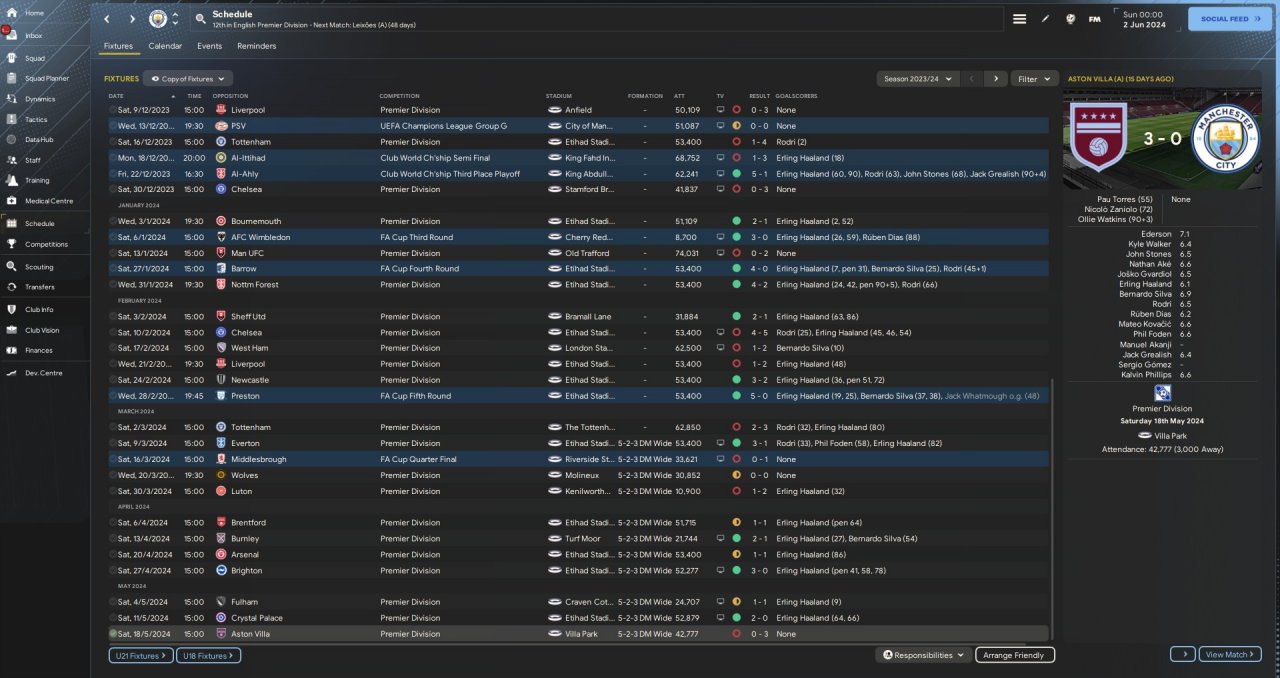The image size is (1280, 678).
Task: Tick the select circle for Brentford fixture
Action: click(x=113, y=522)
